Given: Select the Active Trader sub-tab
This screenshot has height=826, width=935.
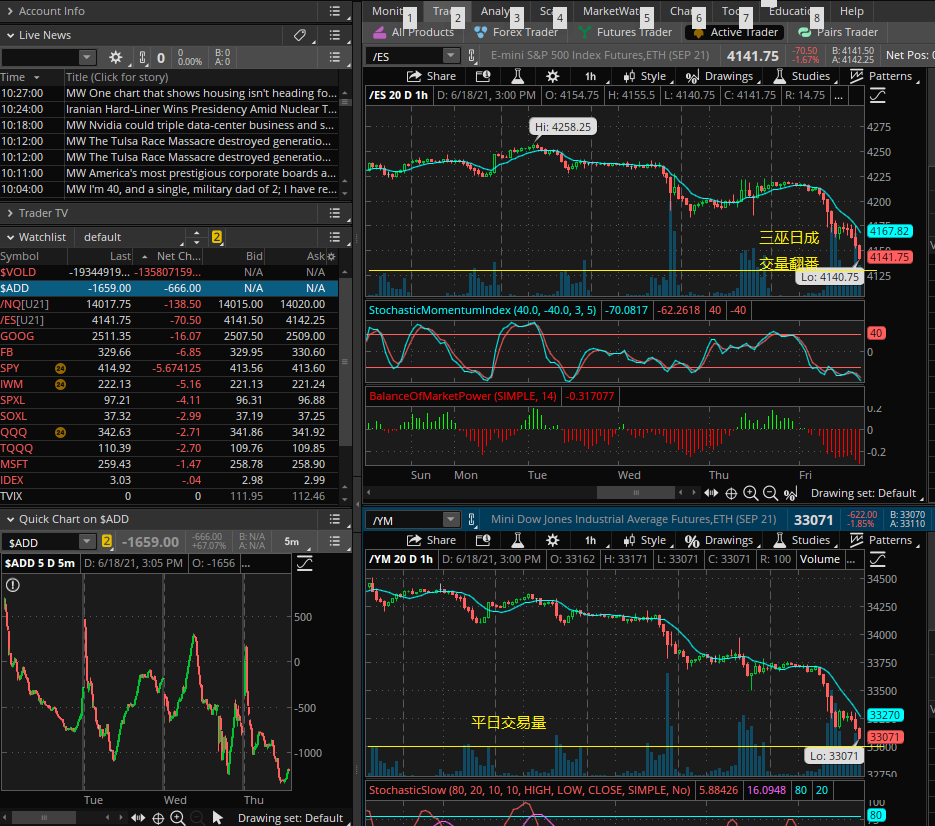Looking at the screenshot, I should (x=735, y=32).
